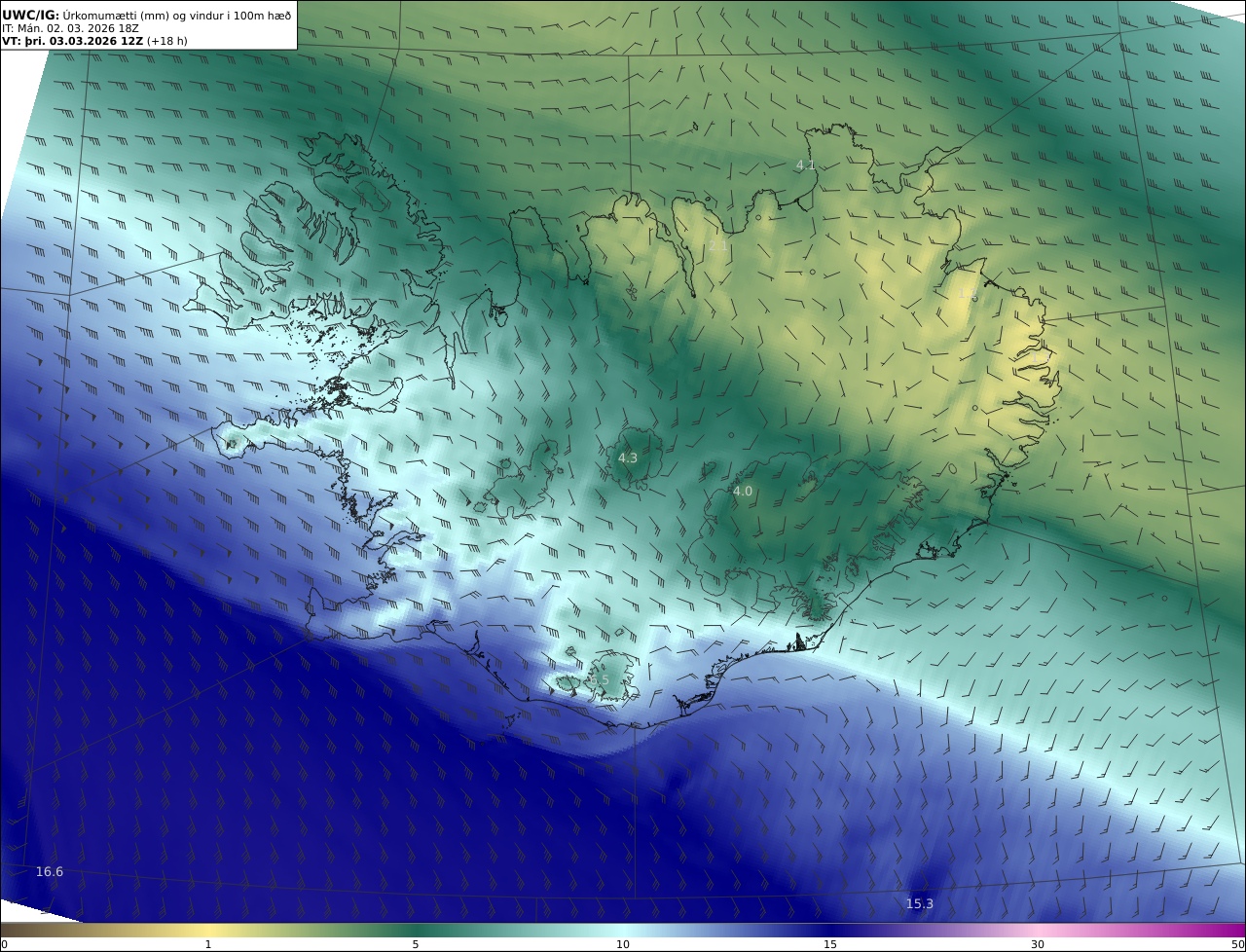Click the 1 tick on the color scale
This screenshot has height=952, width=1246.
208,944
